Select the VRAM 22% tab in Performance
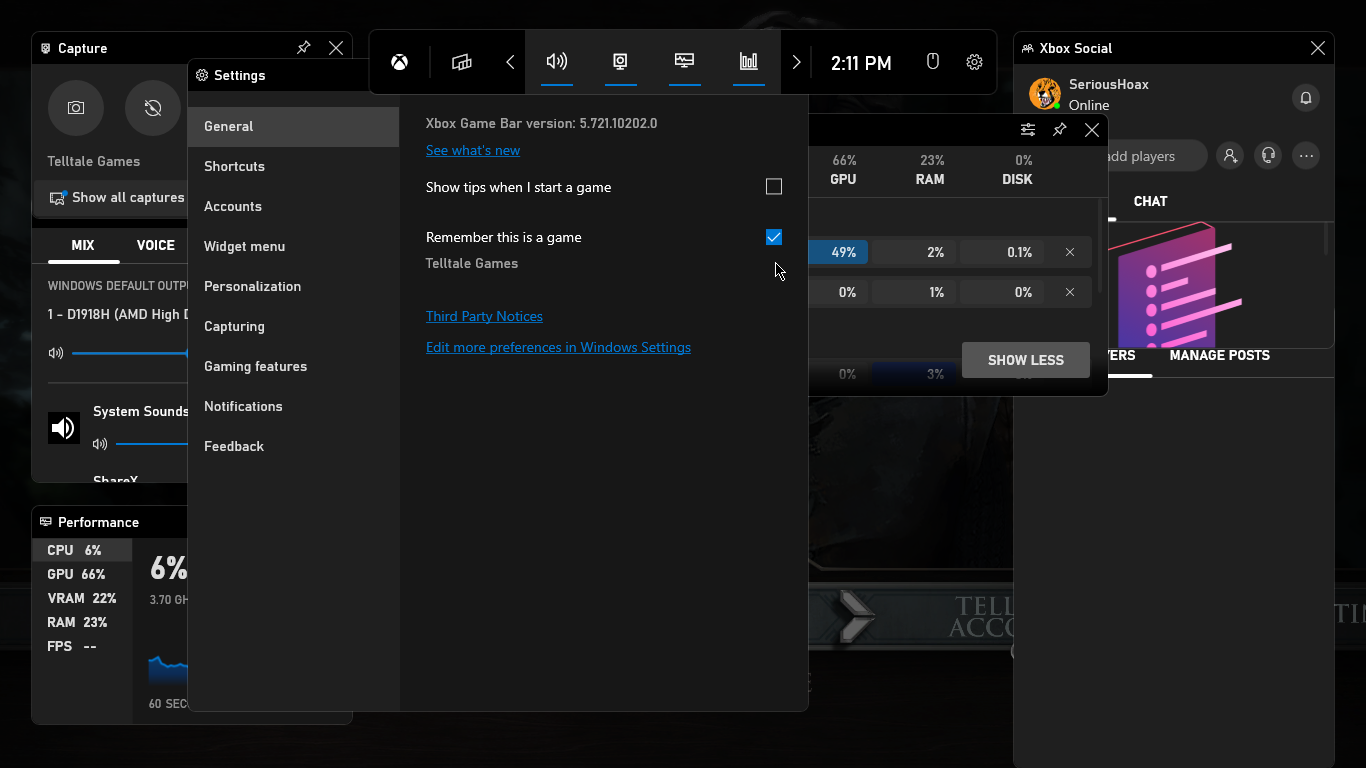 [82, 598]
